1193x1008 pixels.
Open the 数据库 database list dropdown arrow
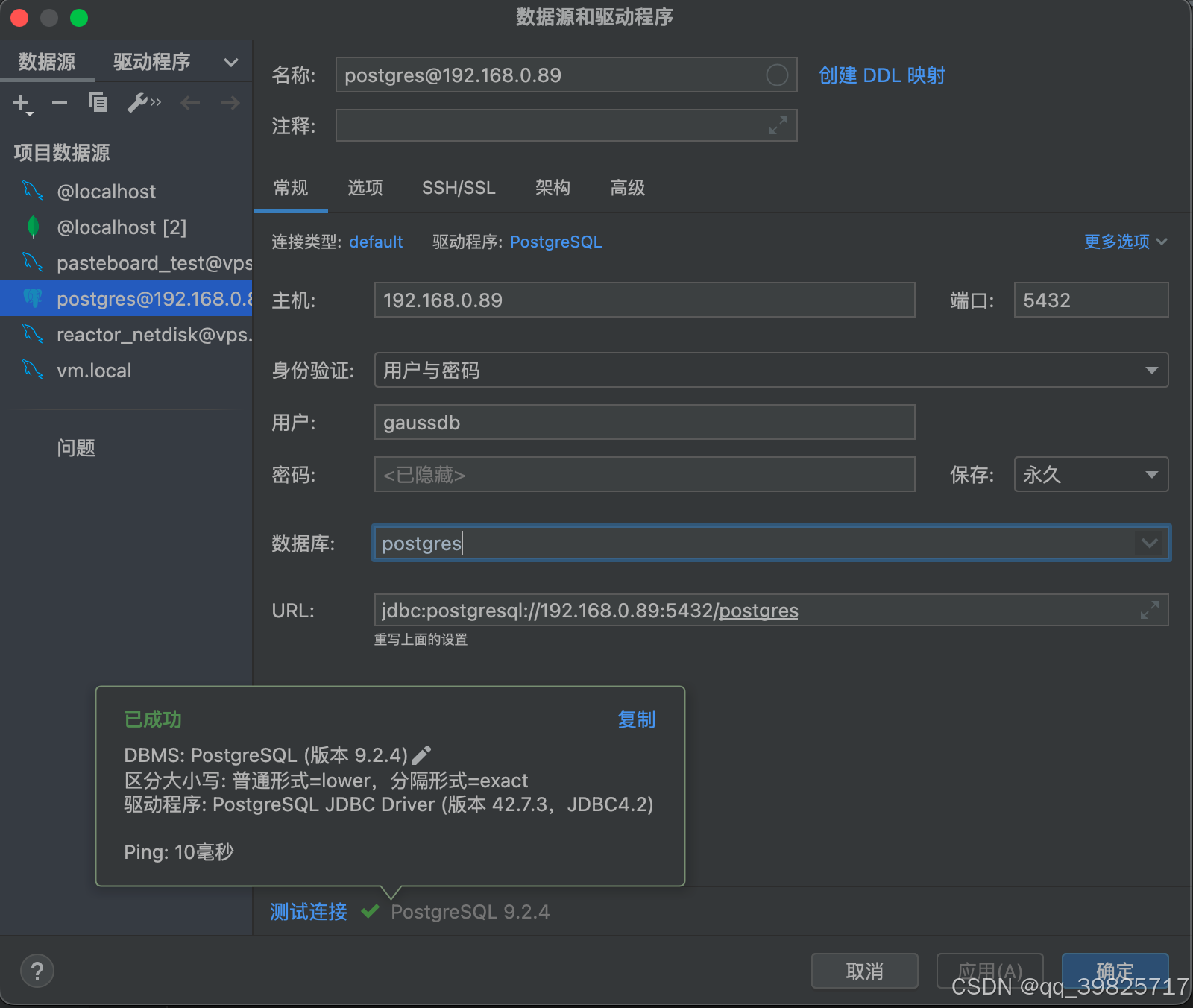[1149, 544]
